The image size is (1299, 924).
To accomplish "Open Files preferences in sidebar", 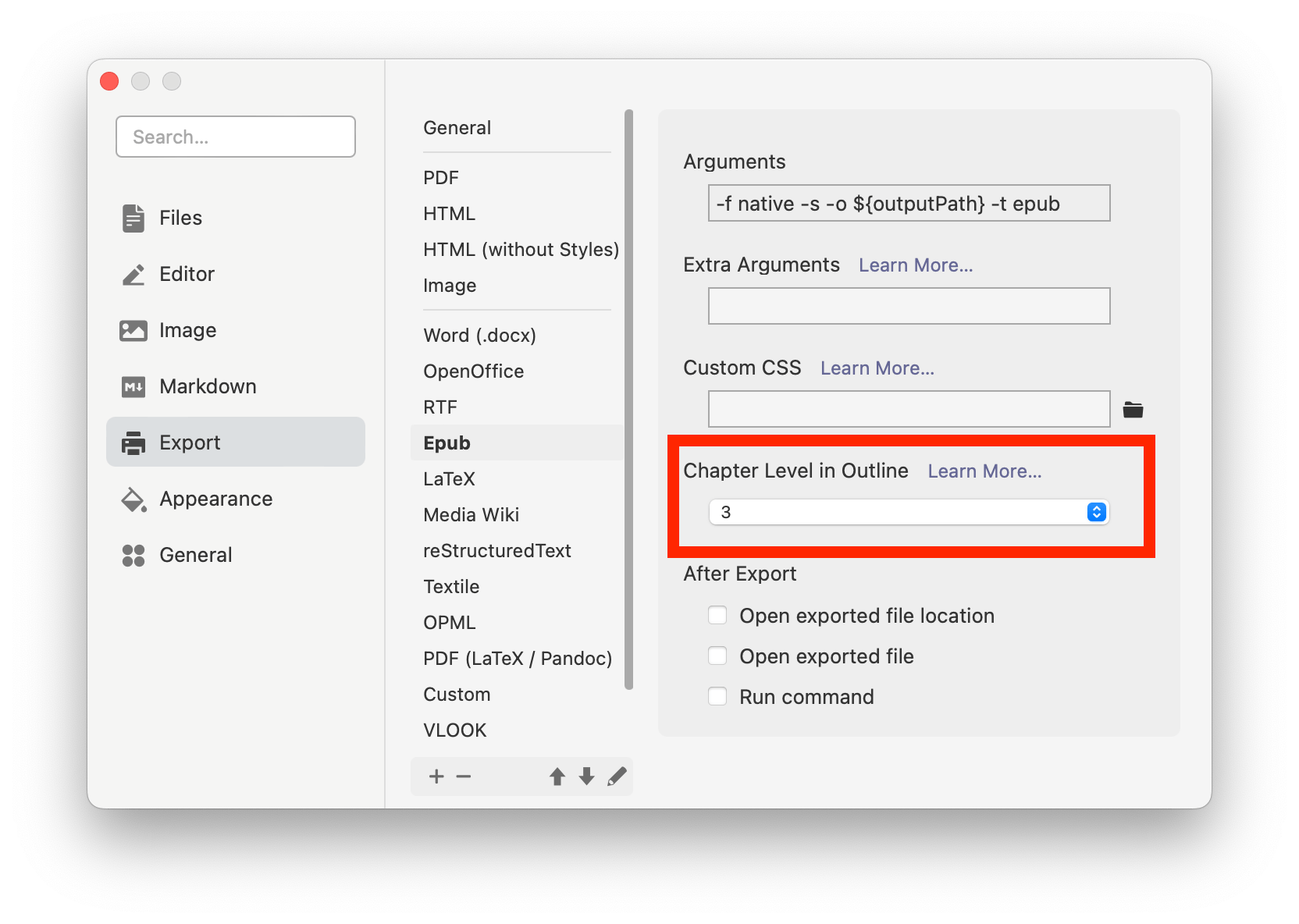I will 180,218.
